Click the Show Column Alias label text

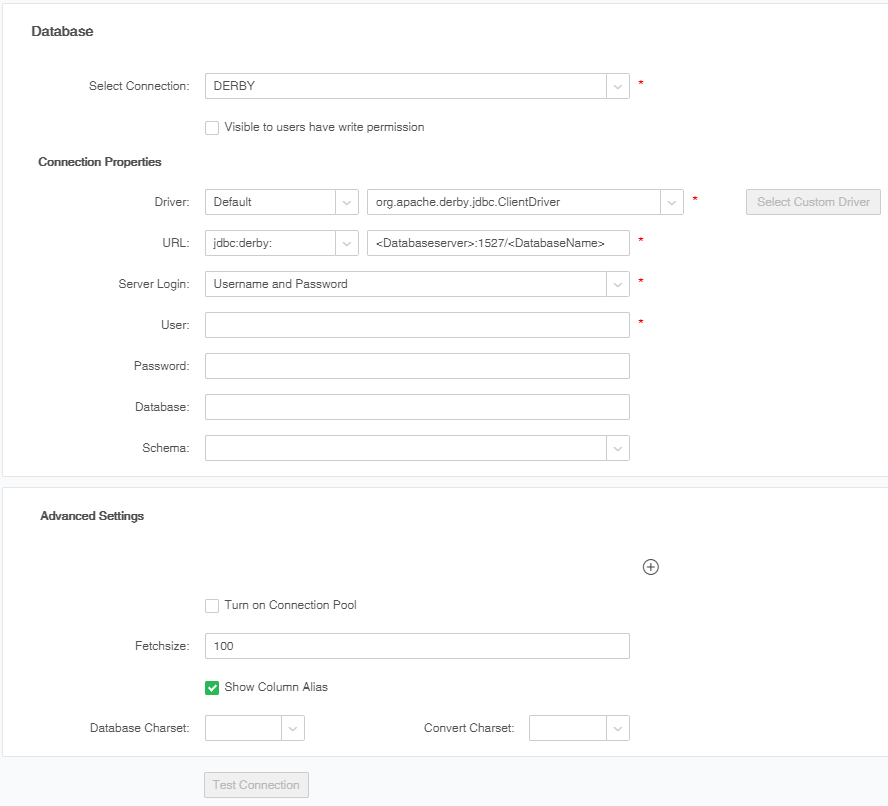[x=276, y=688]
